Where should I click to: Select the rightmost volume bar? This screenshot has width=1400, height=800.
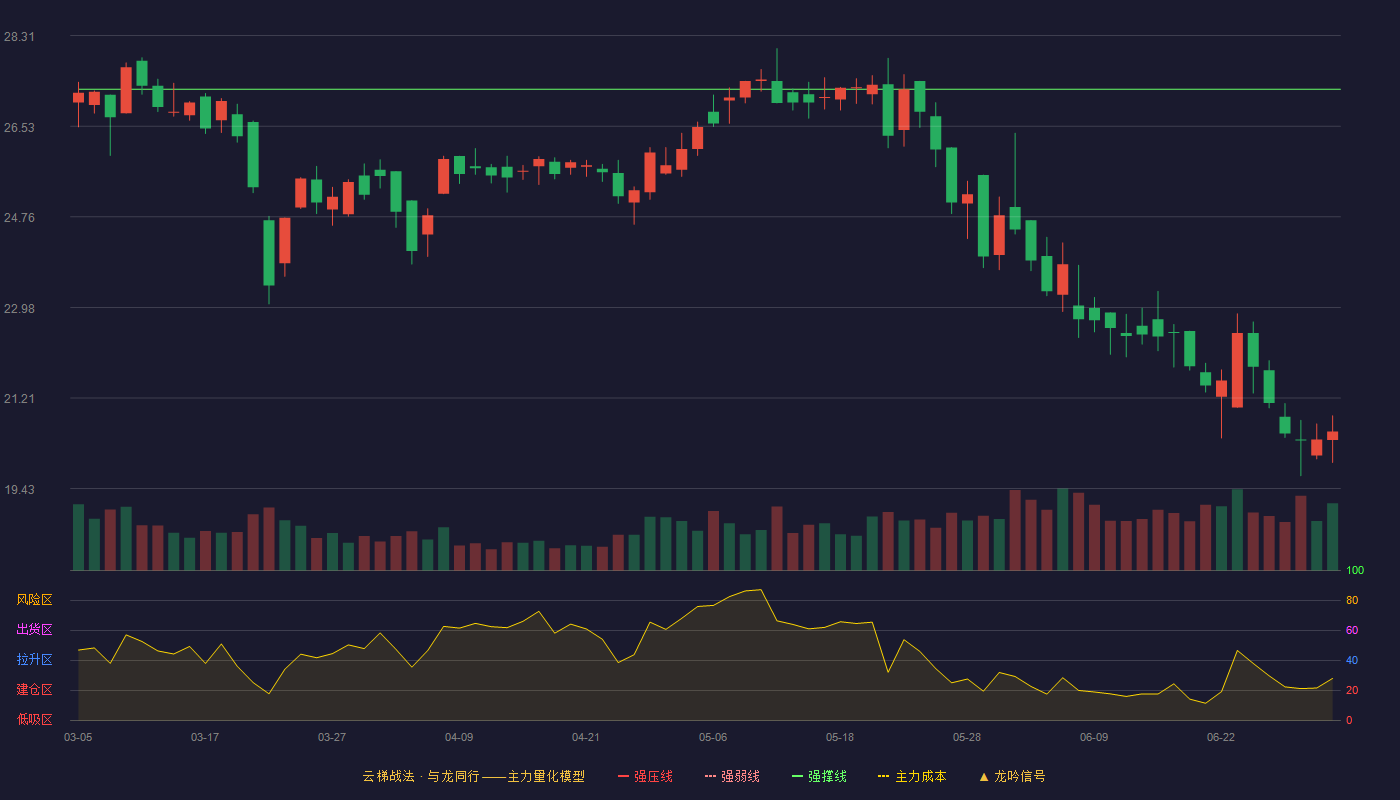click(x=1332, y=537)
